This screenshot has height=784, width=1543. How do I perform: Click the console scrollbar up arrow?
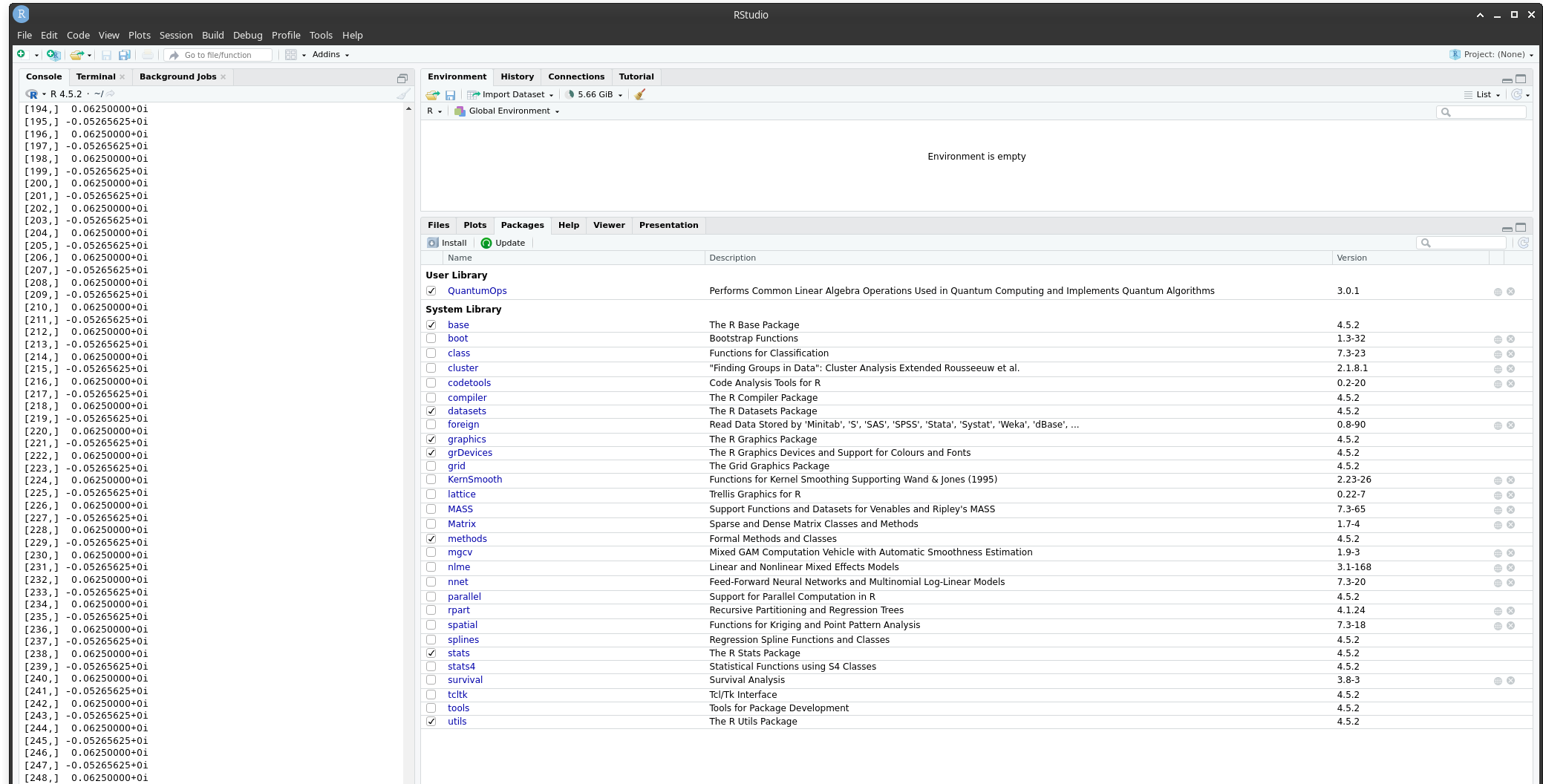coord(408,109)
